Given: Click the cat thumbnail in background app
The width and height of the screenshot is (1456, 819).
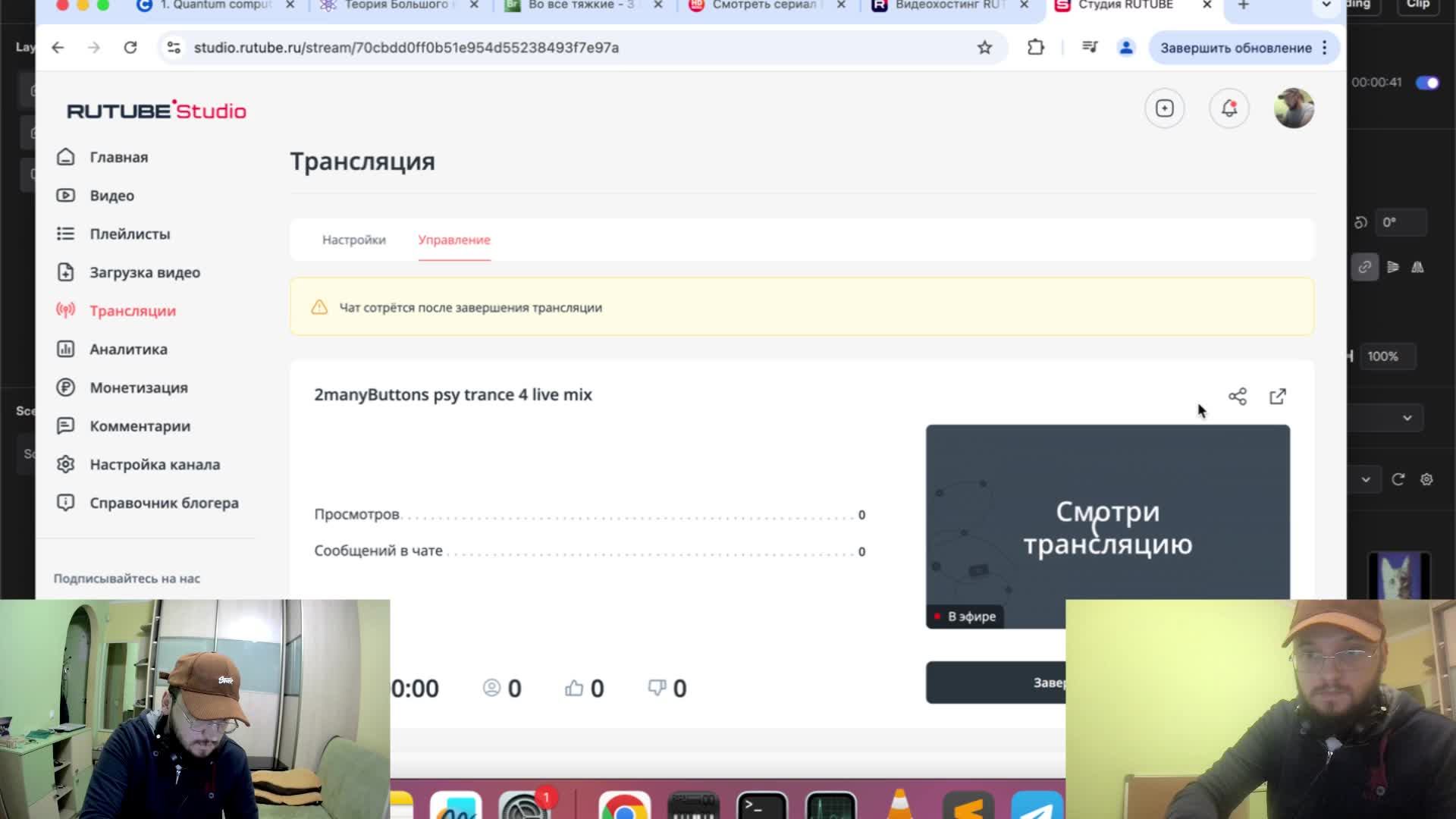Looking at the screenshot, I should coord(1399,576).
